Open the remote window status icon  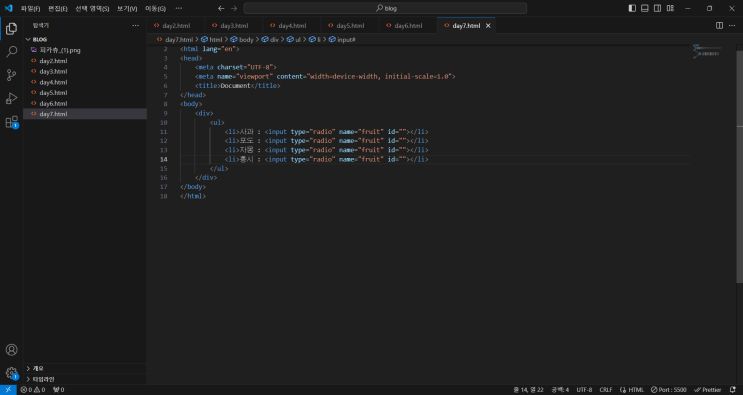point(8,390)
